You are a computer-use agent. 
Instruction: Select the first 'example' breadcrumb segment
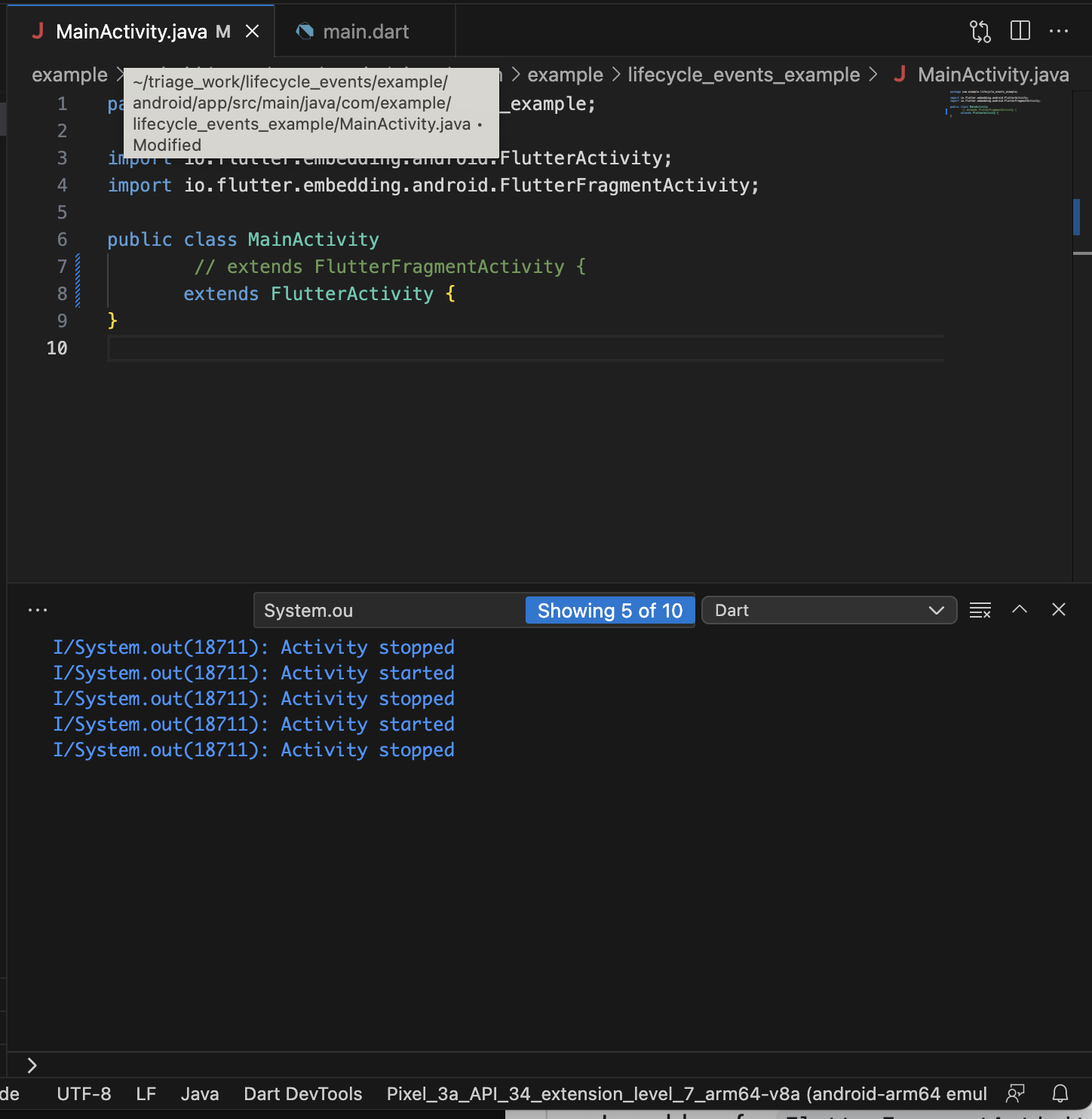click(69, 75)
